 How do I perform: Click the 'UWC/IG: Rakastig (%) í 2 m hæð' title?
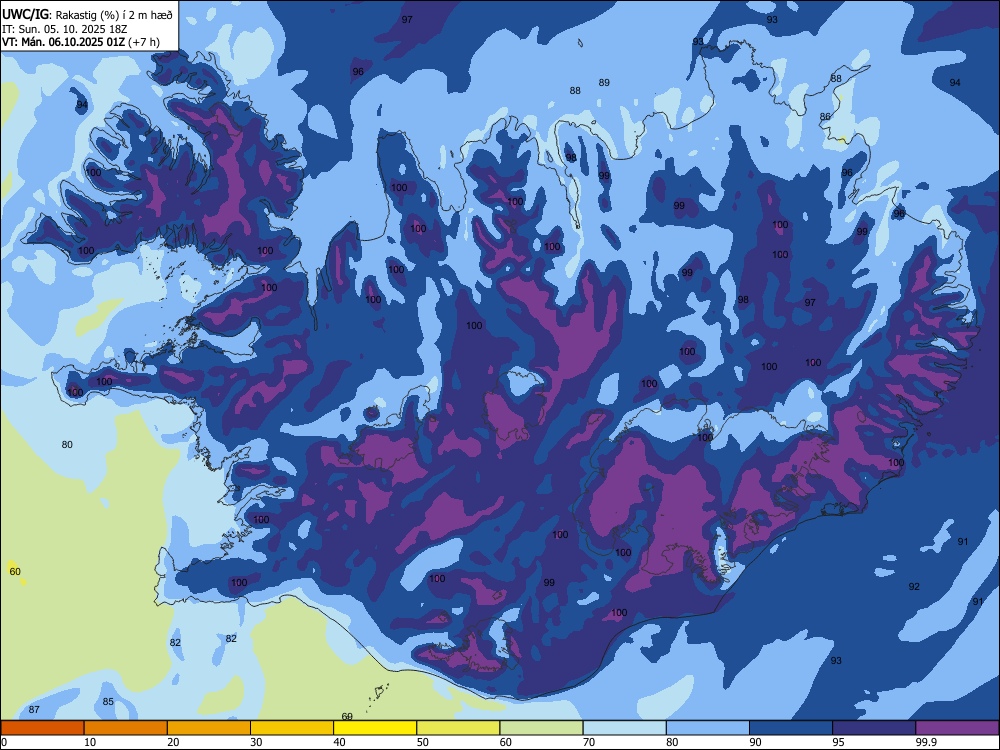coord(87,15)
